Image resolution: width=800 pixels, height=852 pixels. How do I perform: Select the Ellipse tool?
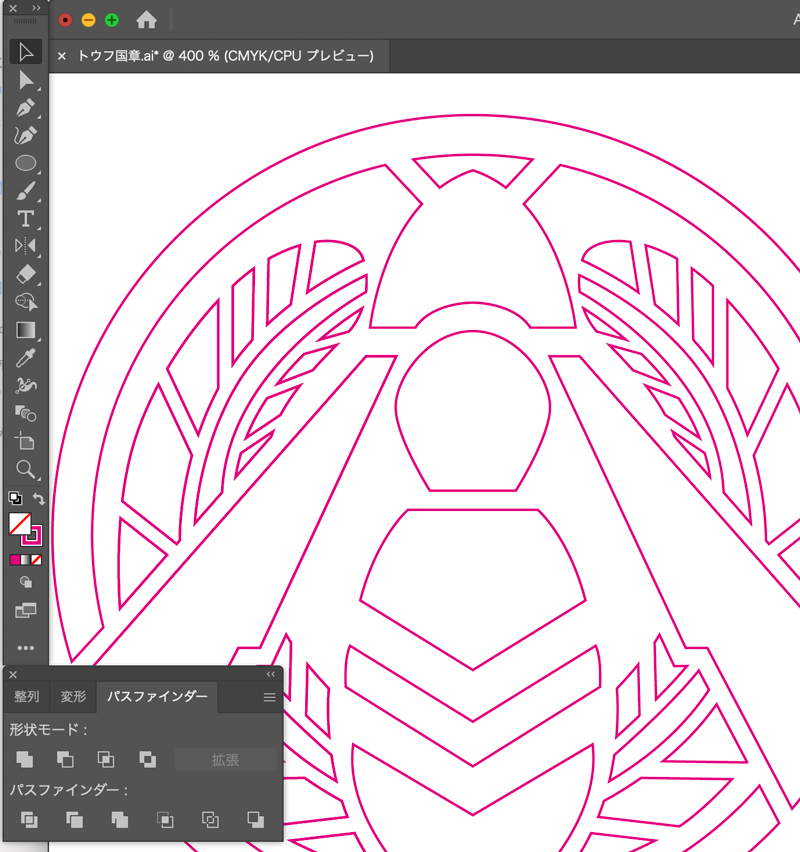[26, 163]
